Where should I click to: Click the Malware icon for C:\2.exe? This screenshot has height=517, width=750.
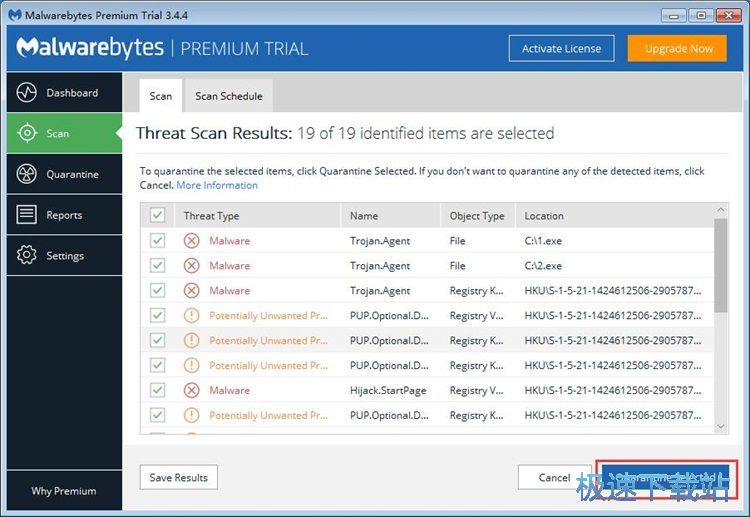coord(191,265)
